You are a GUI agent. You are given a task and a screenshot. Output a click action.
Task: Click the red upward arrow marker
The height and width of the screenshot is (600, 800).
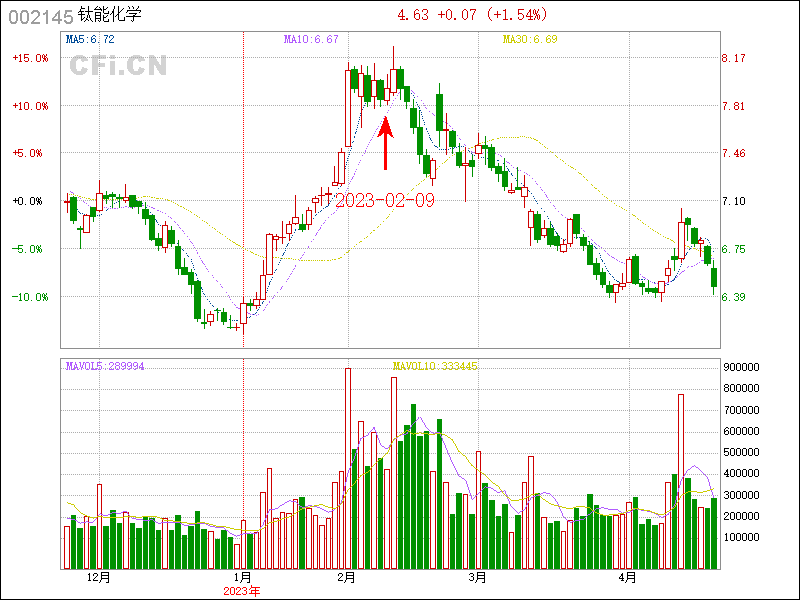click(x=386, y=143)
